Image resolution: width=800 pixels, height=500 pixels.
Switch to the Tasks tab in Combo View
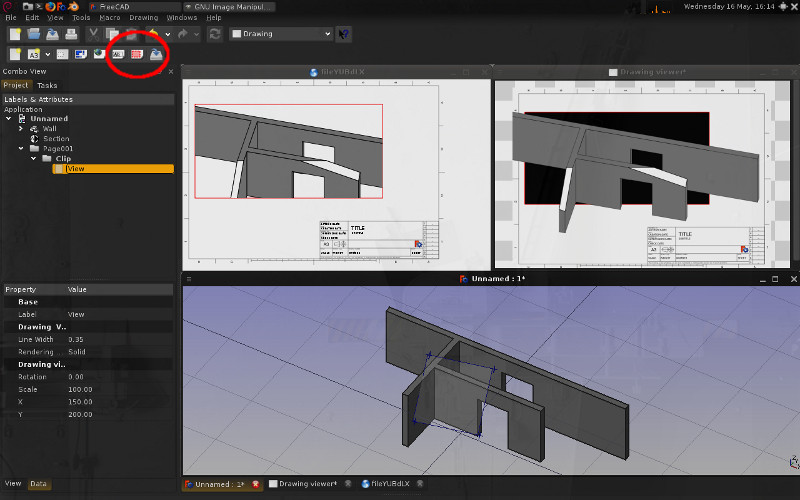tap(47, 85)
